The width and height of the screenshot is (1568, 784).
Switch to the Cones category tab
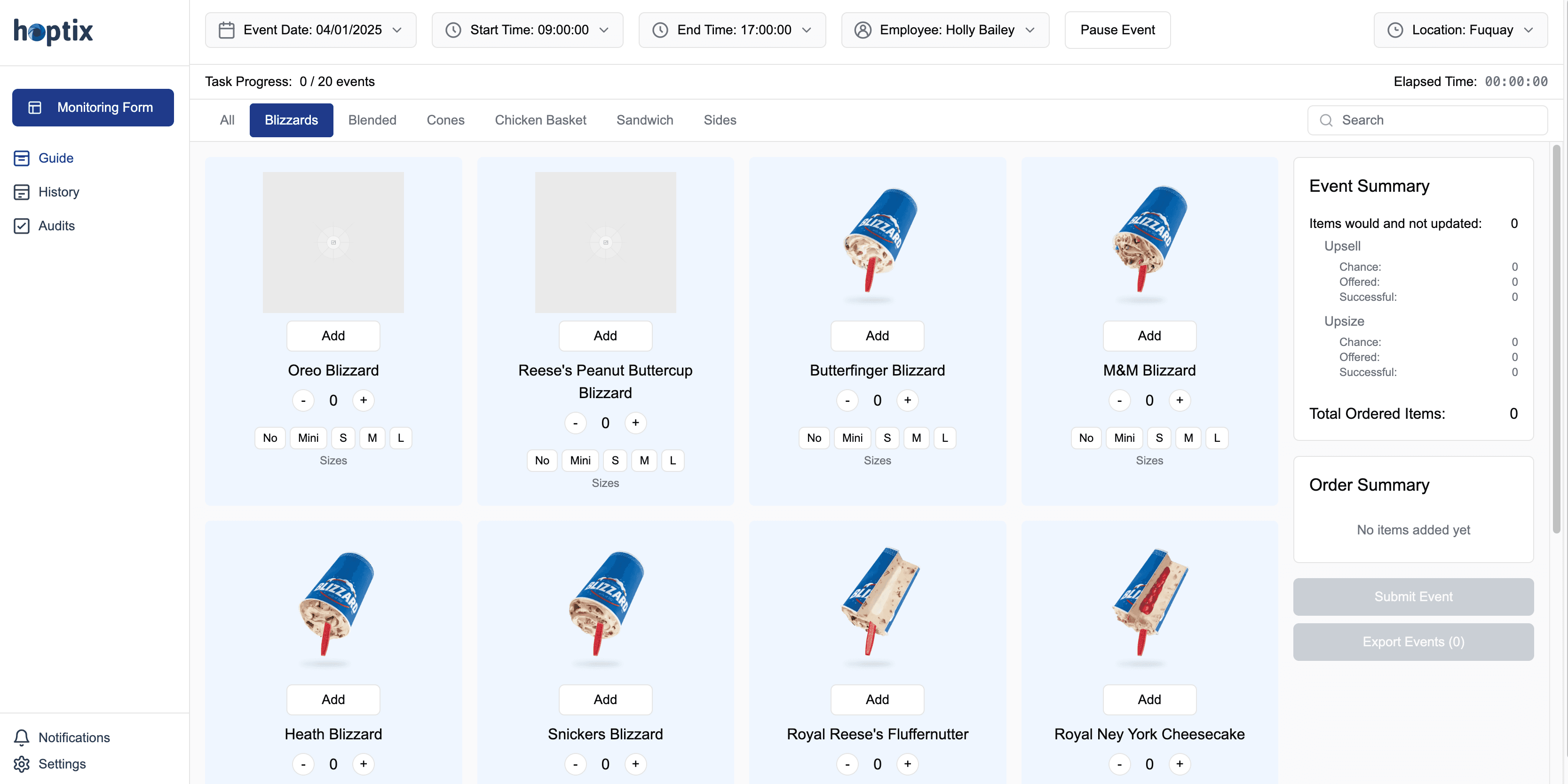(x=445, y=120)
